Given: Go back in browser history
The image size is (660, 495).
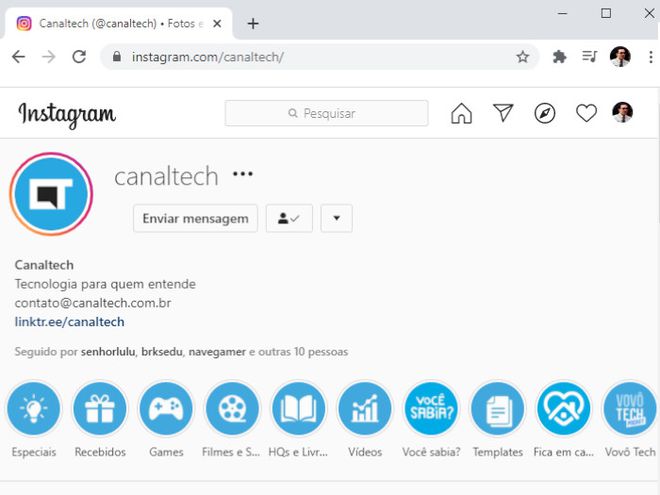Looking at the screenshot, I should (19, 56).
